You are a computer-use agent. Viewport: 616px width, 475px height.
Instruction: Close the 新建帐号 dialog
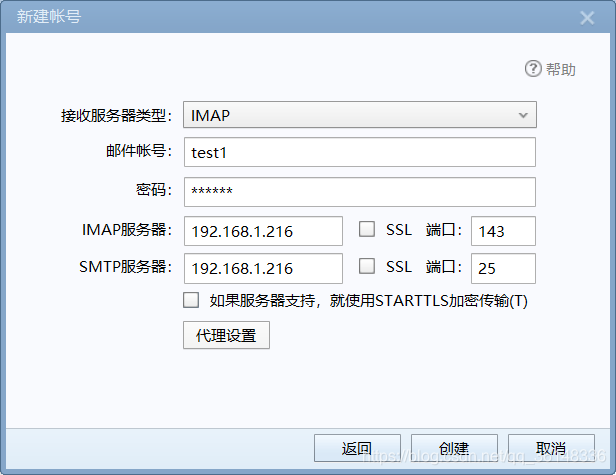(587, 18)
